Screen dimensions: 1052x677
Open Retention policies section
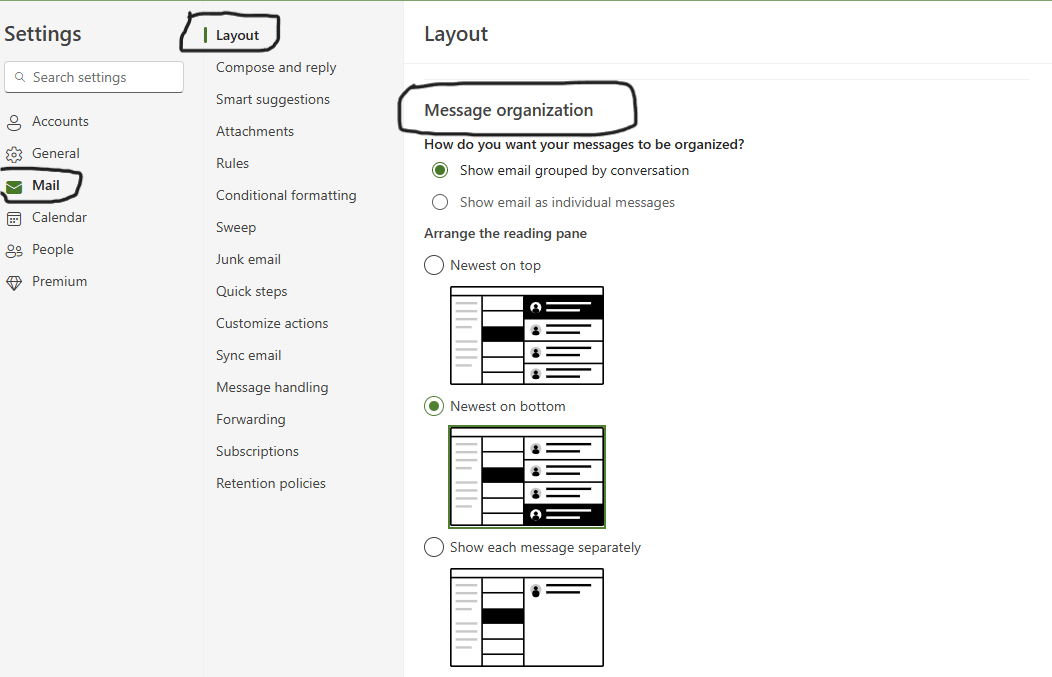[x=270, y=483]
